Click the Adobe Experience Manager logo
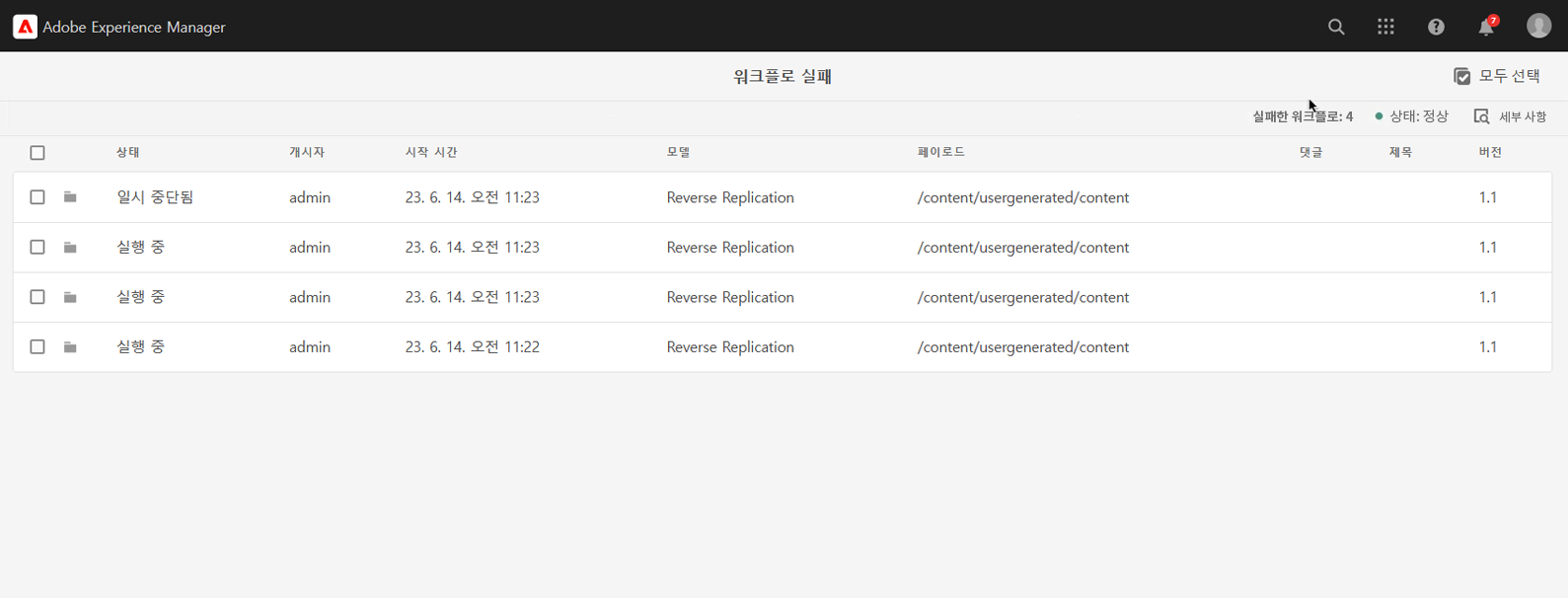1568x598 pixels. pos(25,27)
